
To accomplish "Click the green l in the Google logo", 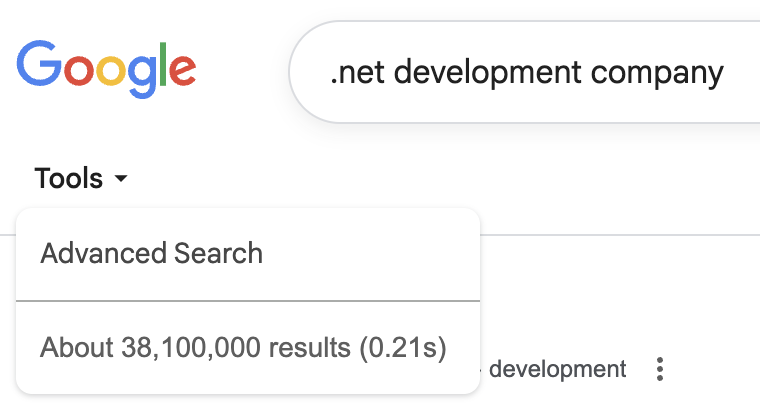I will coord(163,63).
